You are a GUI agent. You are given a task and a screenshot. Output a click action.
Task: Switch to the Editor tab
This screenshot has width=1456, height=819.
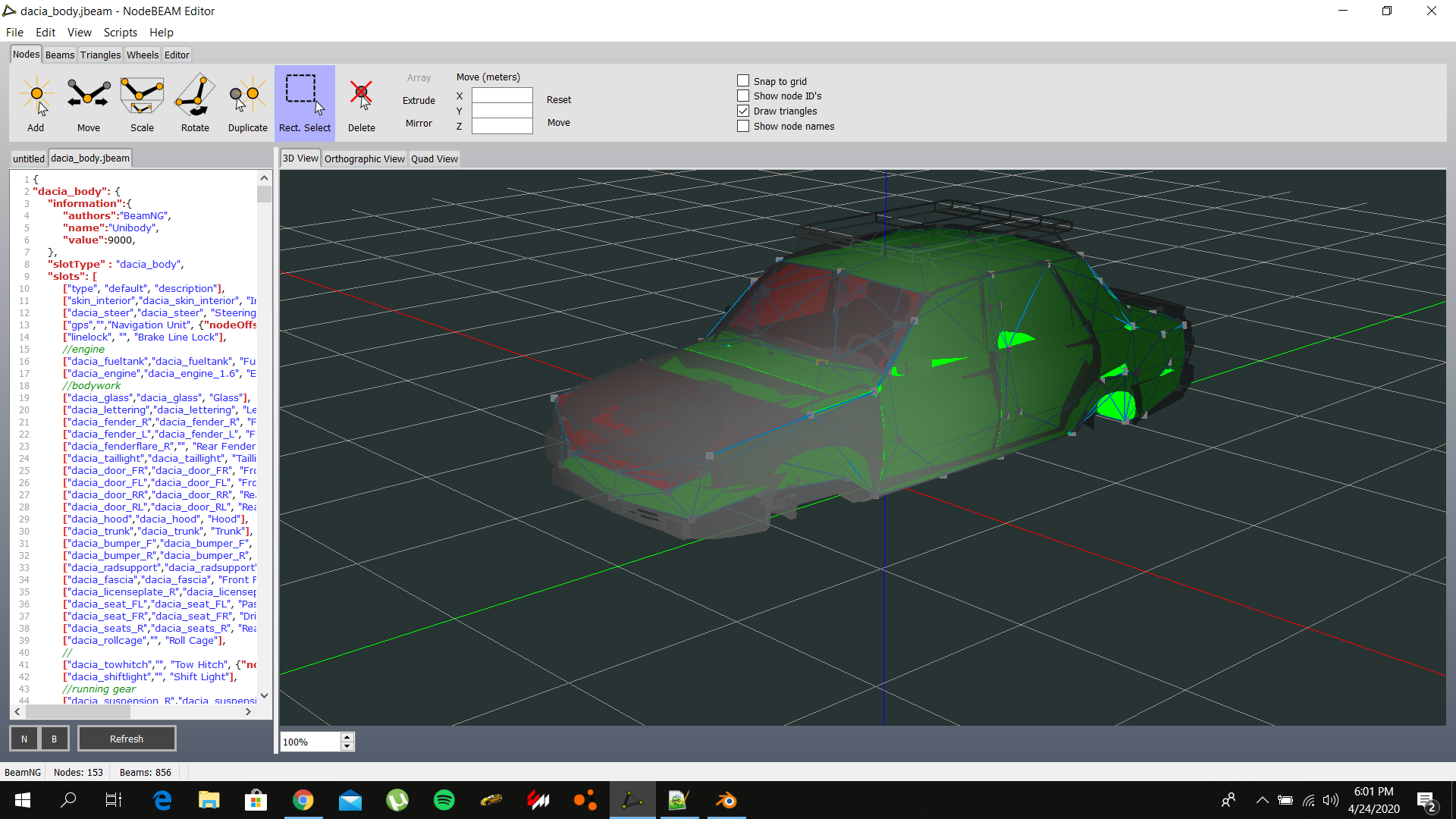[177, 55]
